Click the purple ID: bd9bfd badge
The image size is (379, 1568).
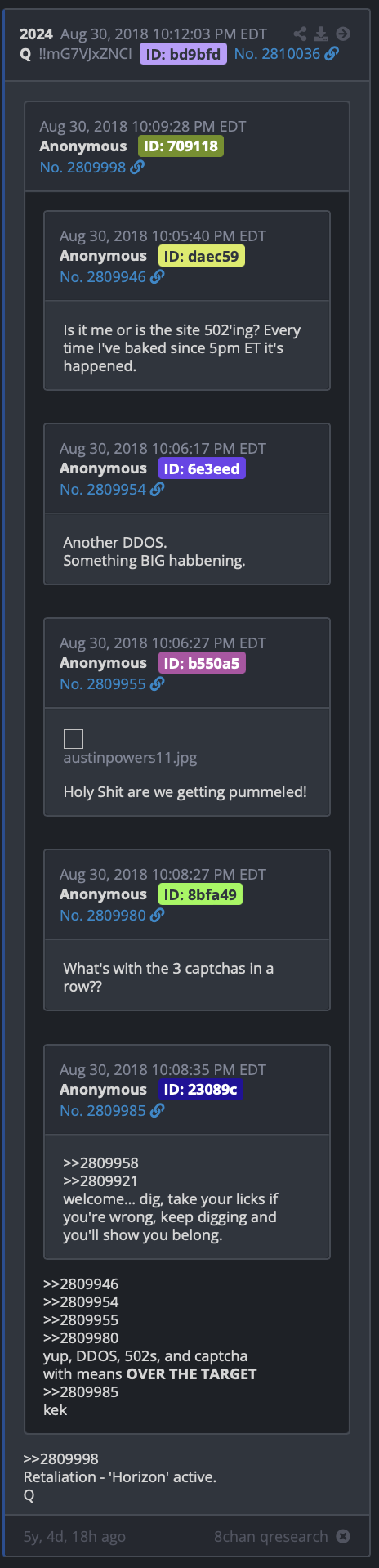tap(183, 54)
